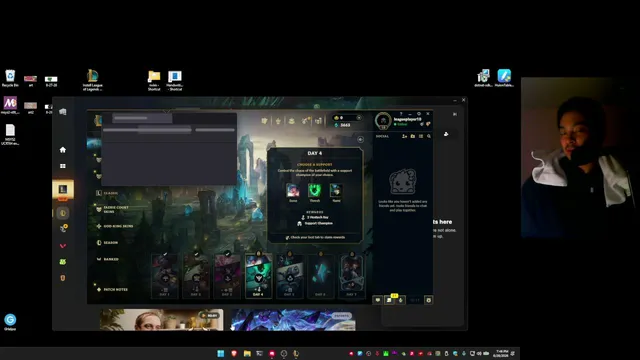Select Day 7 reward card

tap(351, 276)
